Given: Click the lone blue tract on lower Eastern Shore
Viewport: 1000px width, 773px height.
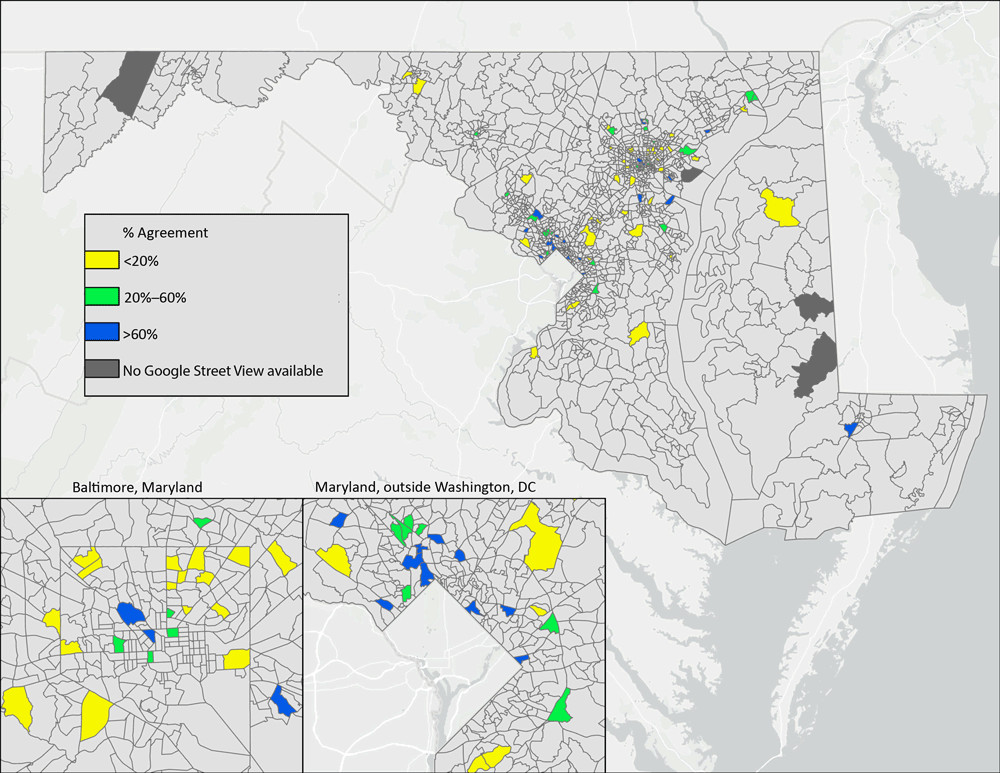Looking at the screenshot, I should pos(851,429).
